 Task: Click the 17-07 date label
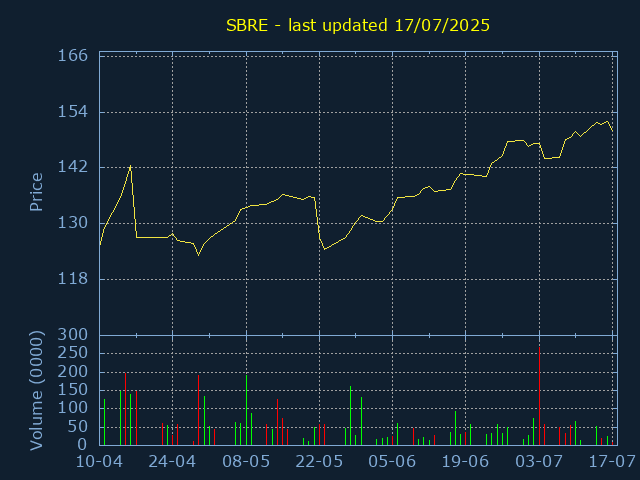pyautogui.click(x=612, y=462)
